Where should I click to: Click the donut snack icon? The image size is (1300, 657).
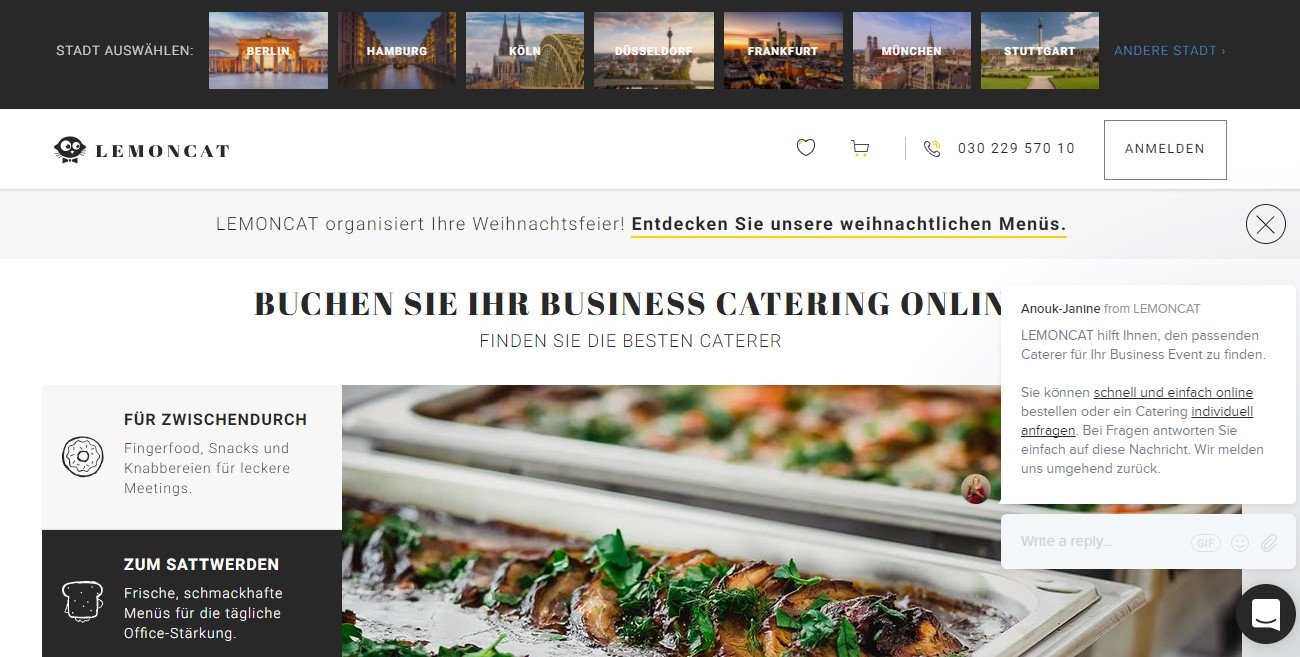82,456
